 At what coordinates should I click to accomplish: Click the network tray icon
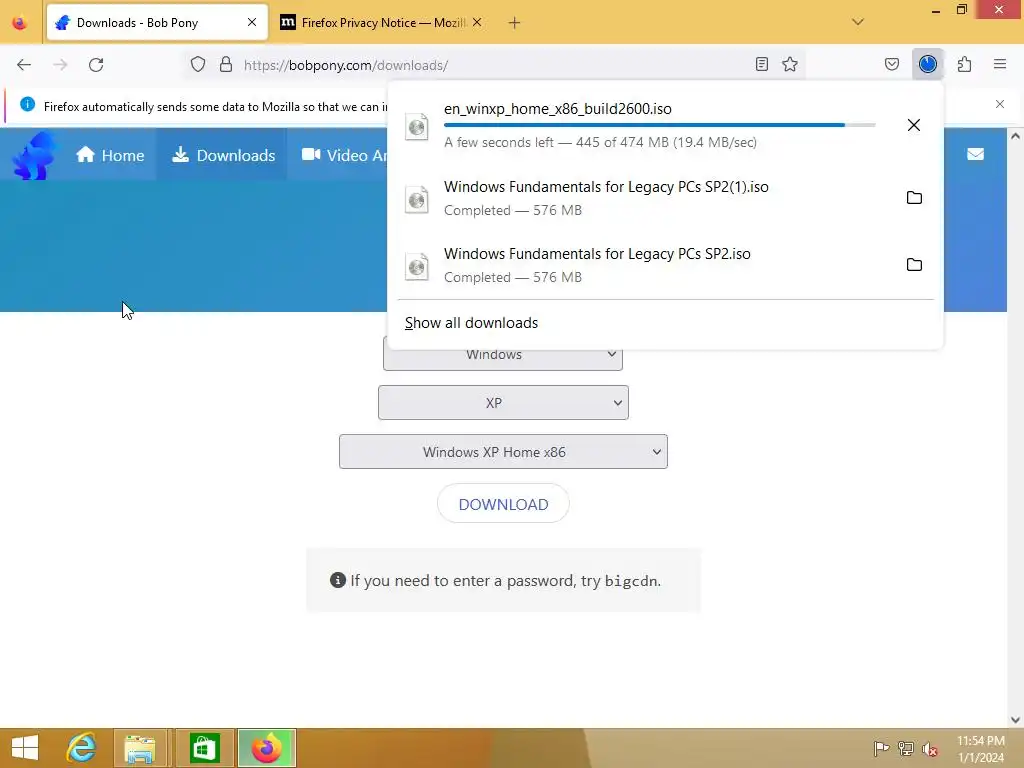(906, 748)
